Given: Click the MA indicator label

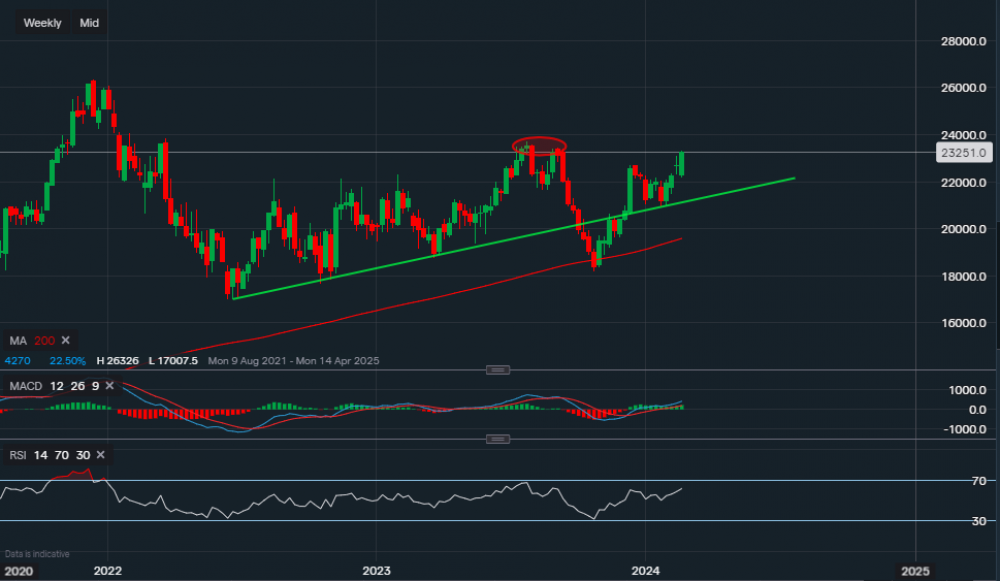Looking at the screenshot, I should 18,342.
